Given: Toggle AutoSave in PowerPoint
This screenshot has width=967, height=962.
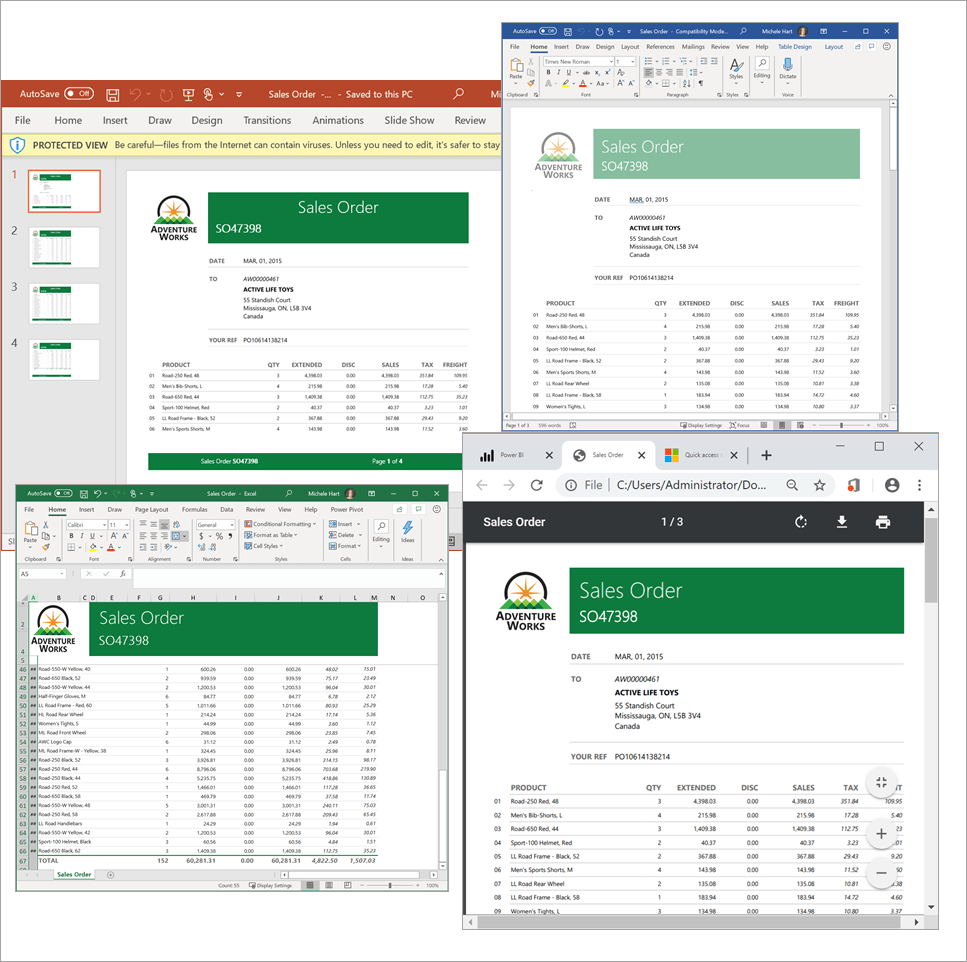Looking at the screenshot, I should (79, 94).
